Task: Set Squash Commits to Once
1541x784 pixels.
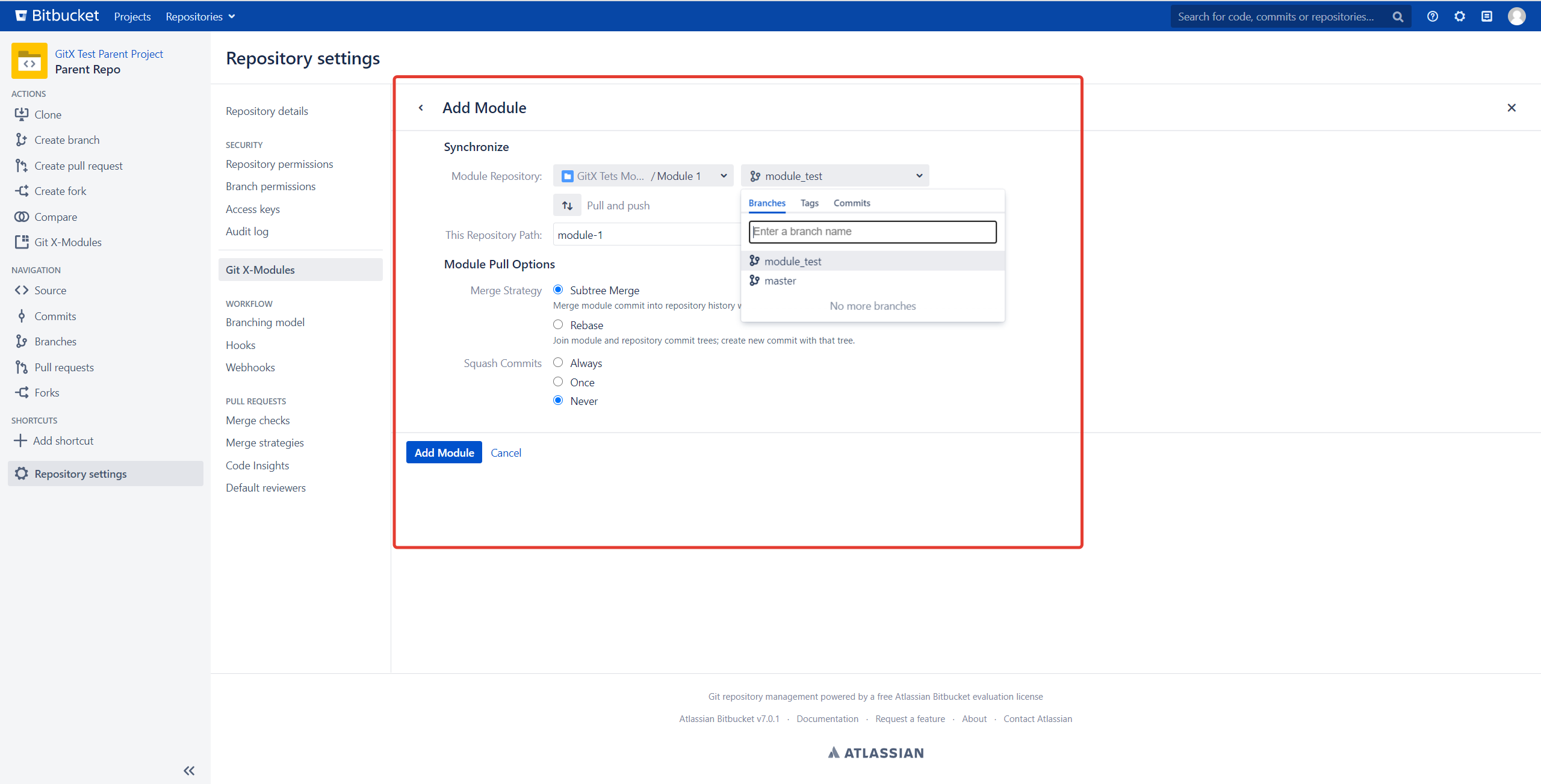Action: (558, 382)
